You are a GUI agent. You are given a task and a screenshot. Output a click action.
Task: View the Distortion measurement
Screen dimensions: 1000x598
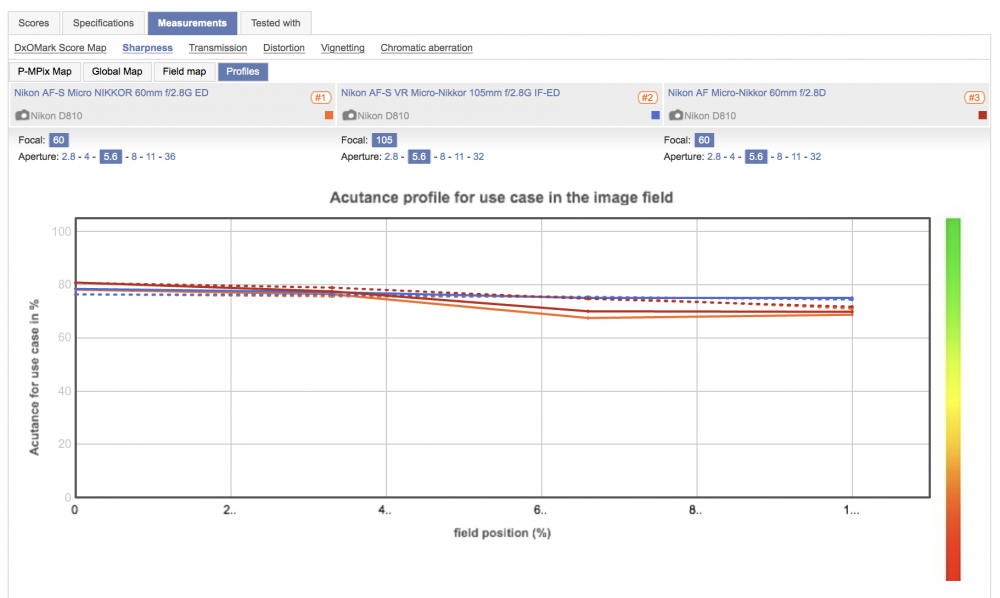(x=284, y=48)
